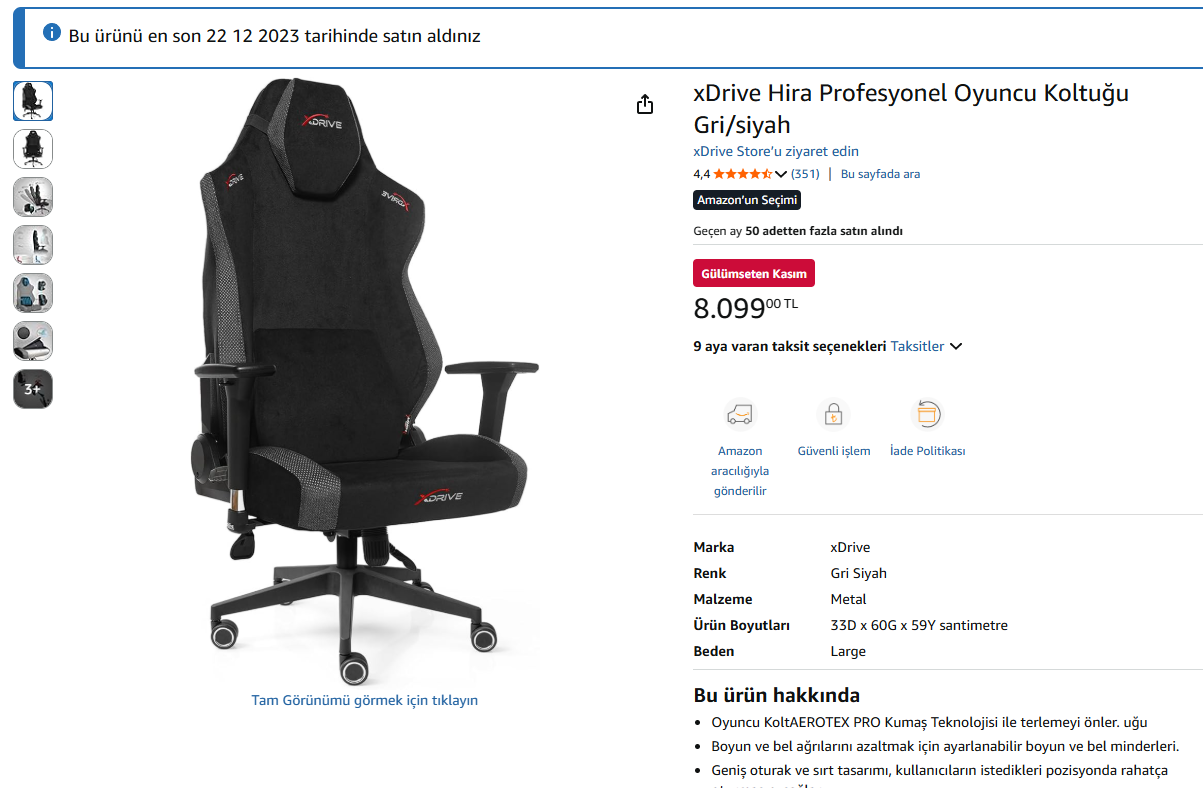Click the Amazon delivery truck icon
The image size is (1203, 788).
tap(740, 413)
